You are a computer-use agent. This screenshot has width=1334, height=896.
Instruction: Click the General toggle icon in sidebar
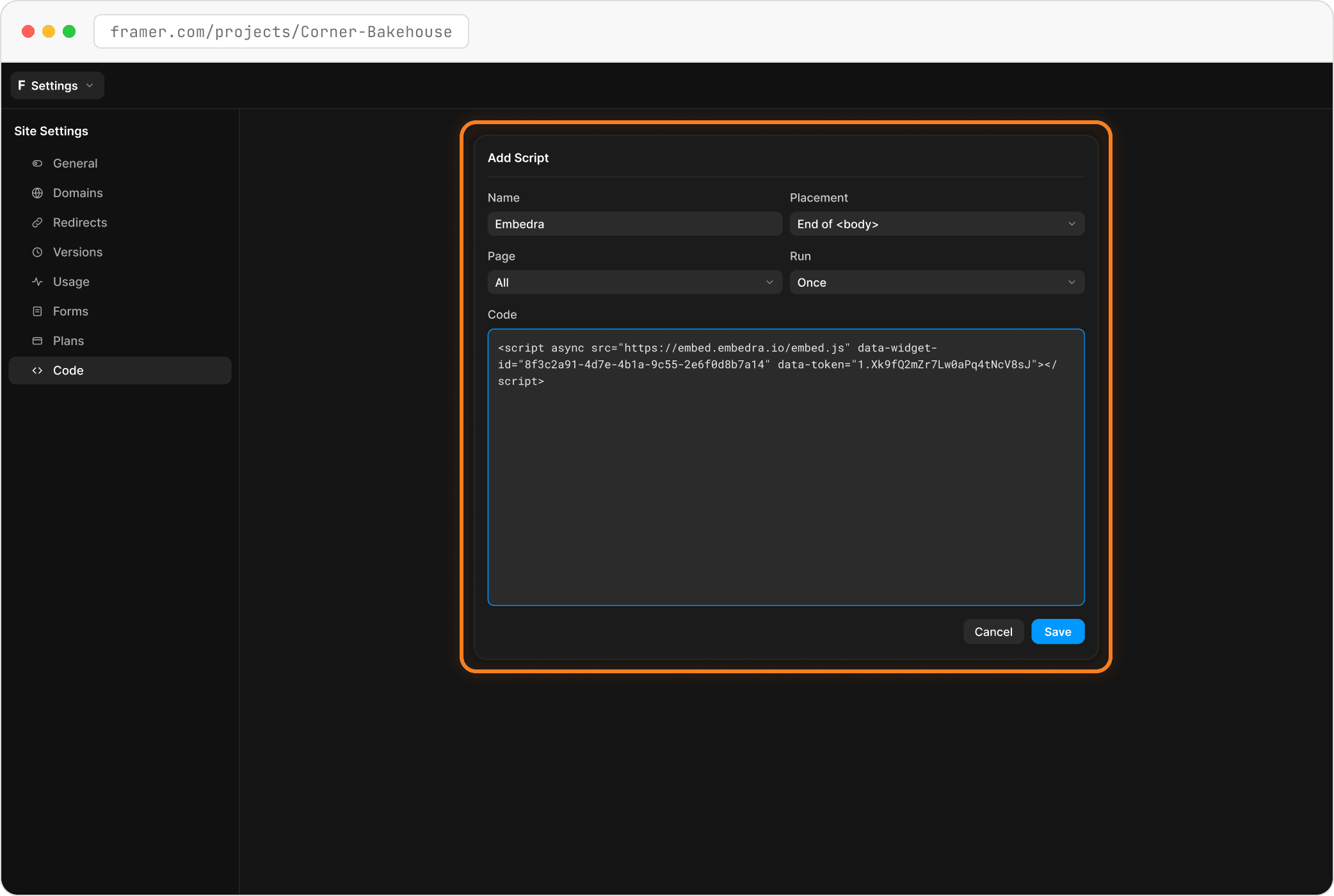(x=38, y=163)
